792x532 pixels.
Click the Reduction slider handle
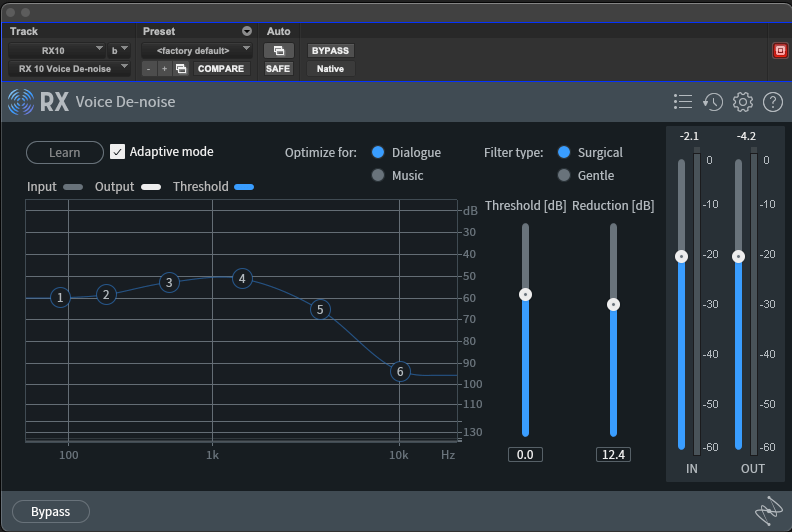tap(613, 304)
